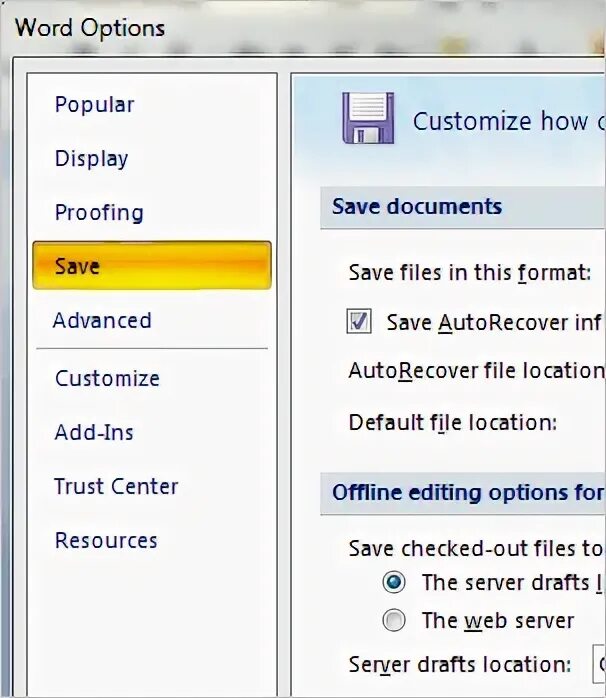Click the Save checked-out files to label
606x698 pixels.
click(x=476, y=548)
